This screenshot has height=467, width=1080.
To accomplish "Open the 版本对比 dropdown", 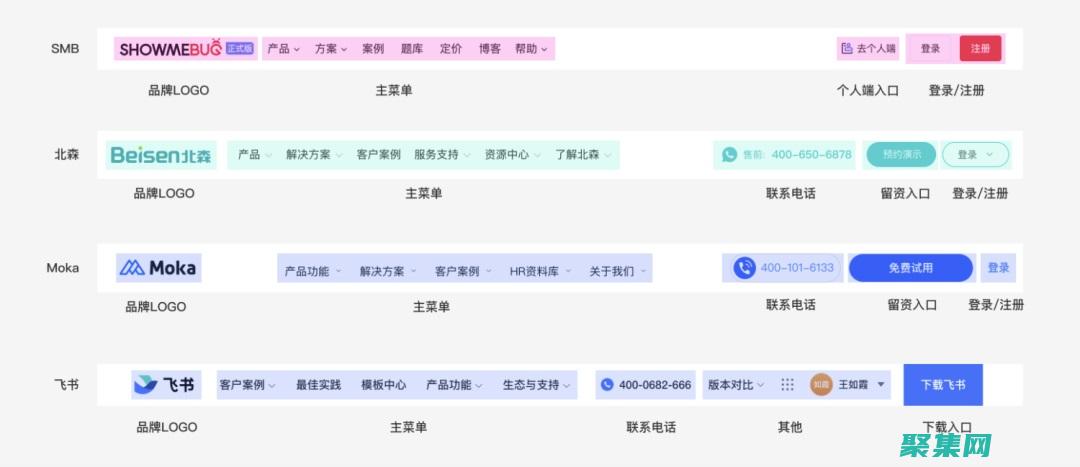I will (x=736, y=384).
